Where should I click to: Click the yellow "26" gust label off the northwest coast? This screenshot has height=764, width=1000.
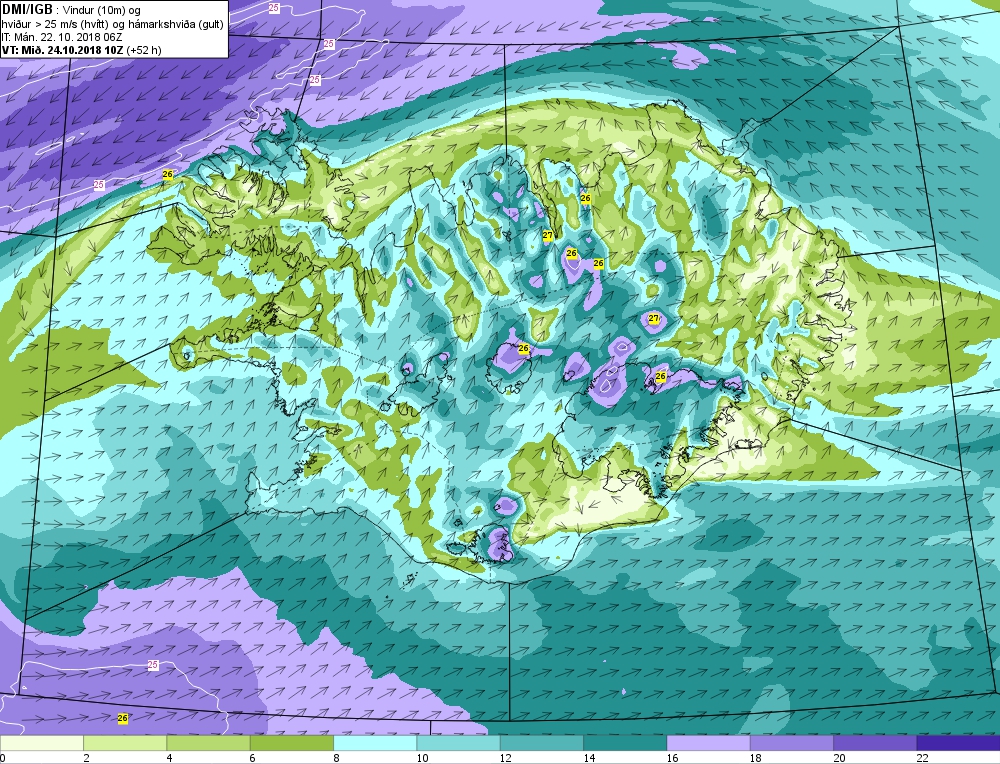pos(168,174)
